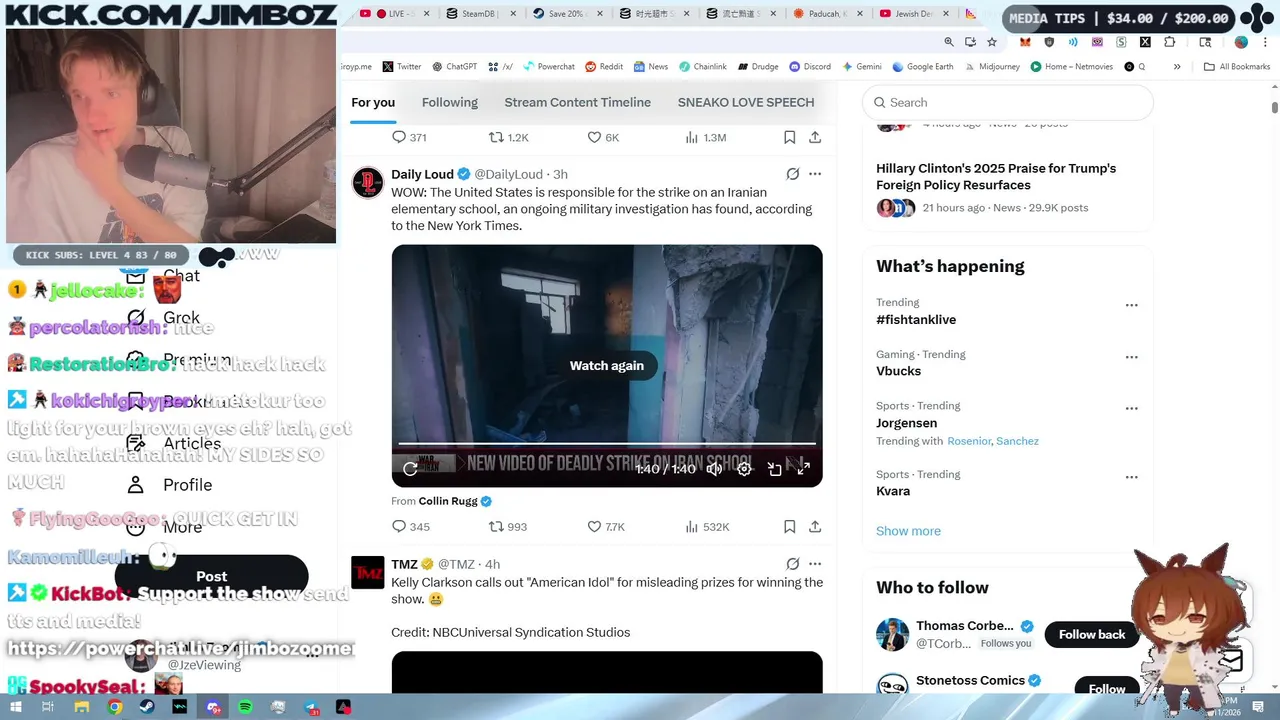Screen dimensions: 1280x720
Task: Open Stream Content Timeline tab
Action: (578, 102)
